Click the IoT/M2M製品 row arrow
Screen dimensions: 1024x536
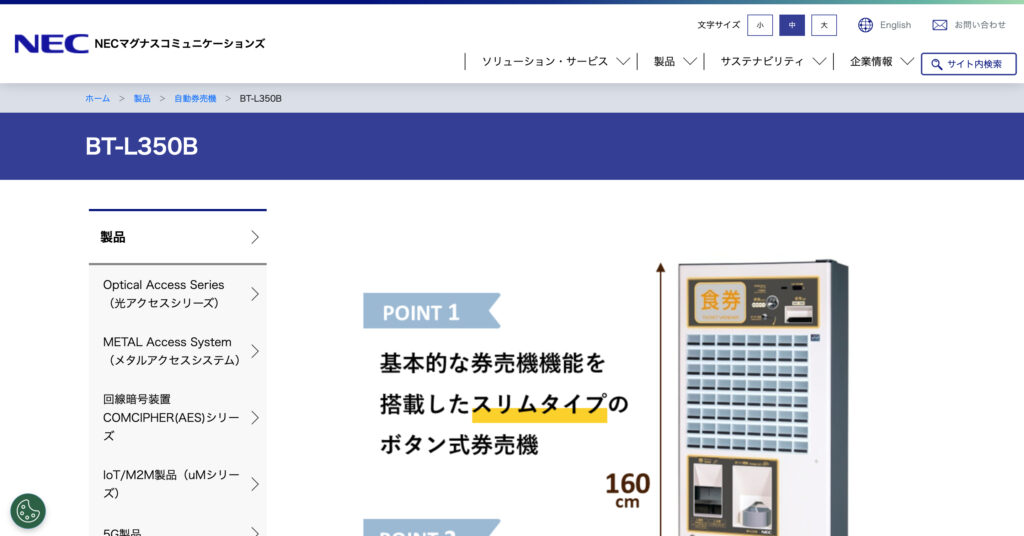(255, 484)
